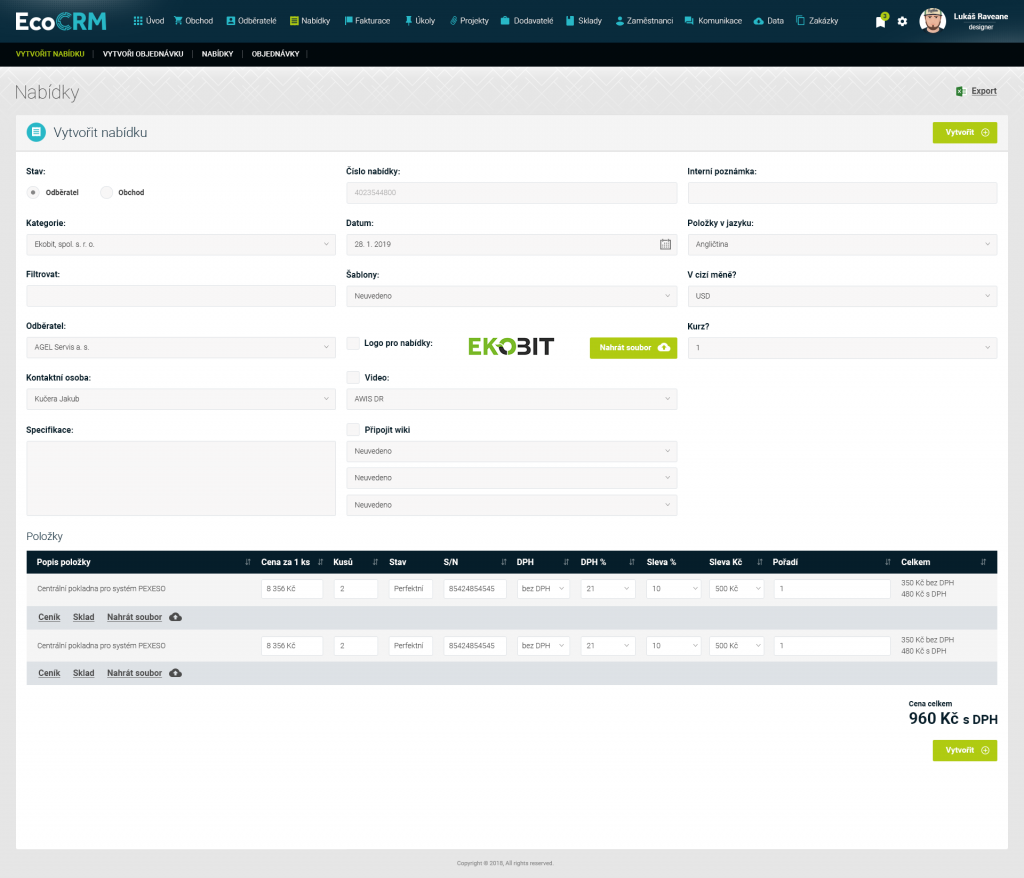Select the Obchod radio button
The width and height of the screenshot is (1024, 878).
coord(106,192)
